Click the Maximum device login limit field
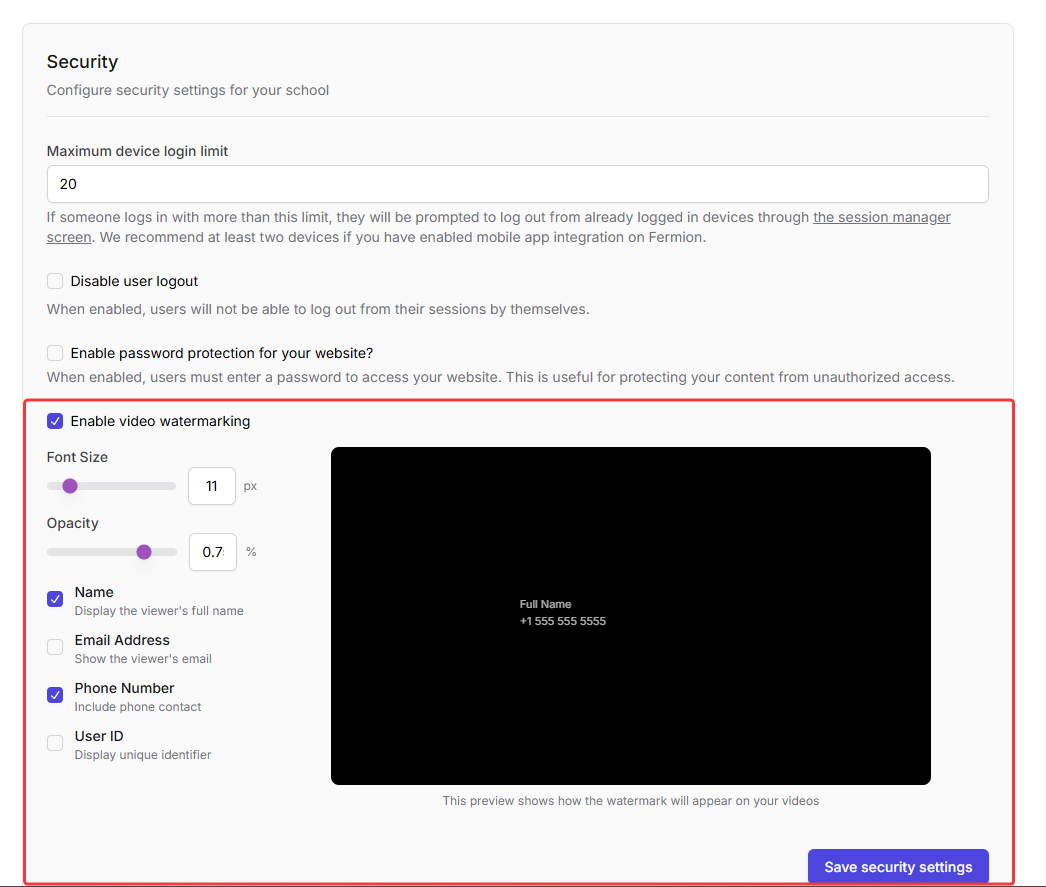Image resolution: width=1046 pixels, height=887 pixels. pyautogui.click(x=517, y=184)
